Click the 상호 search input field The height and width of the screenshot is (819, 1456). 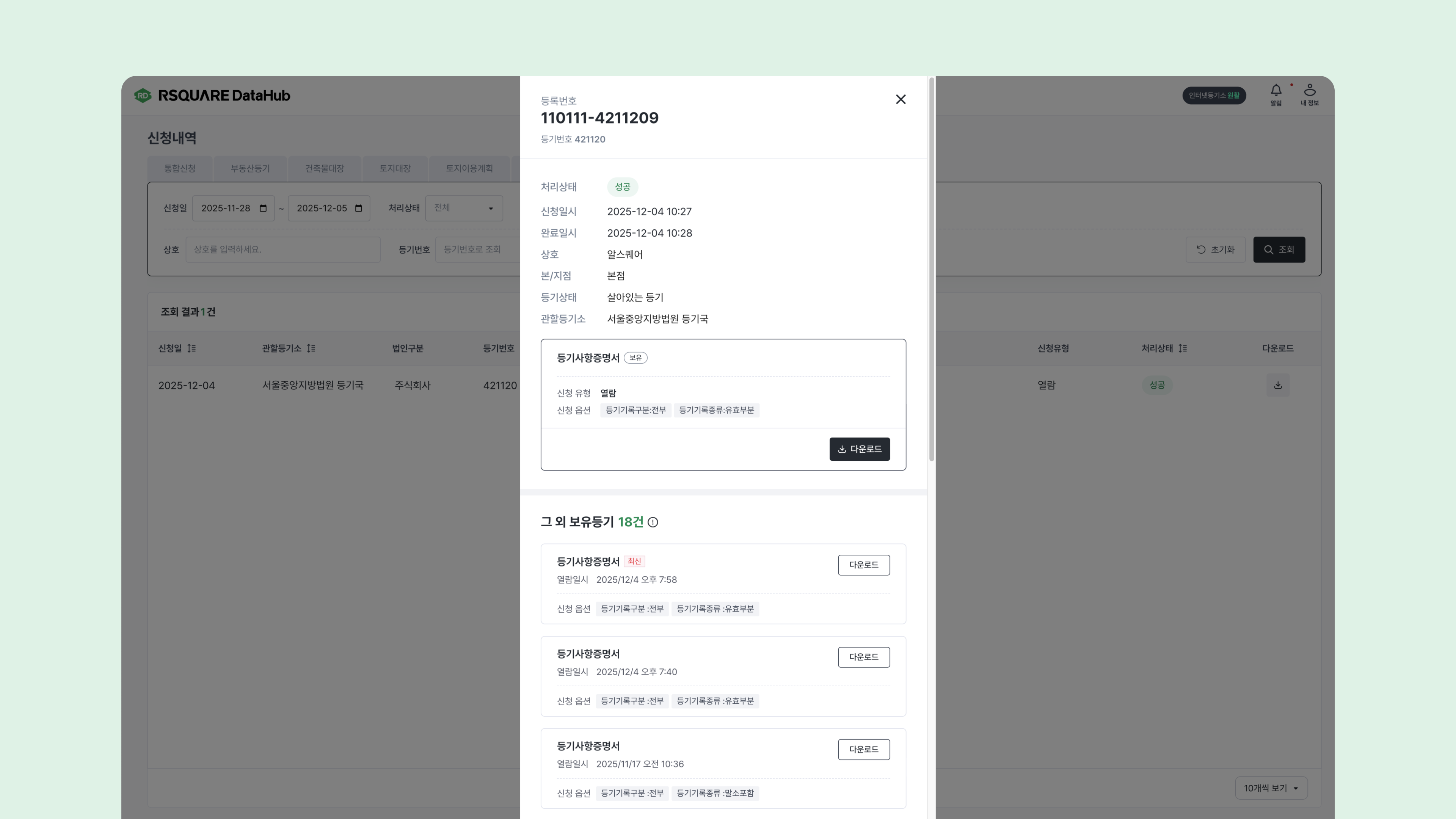[x=282, y=249]
